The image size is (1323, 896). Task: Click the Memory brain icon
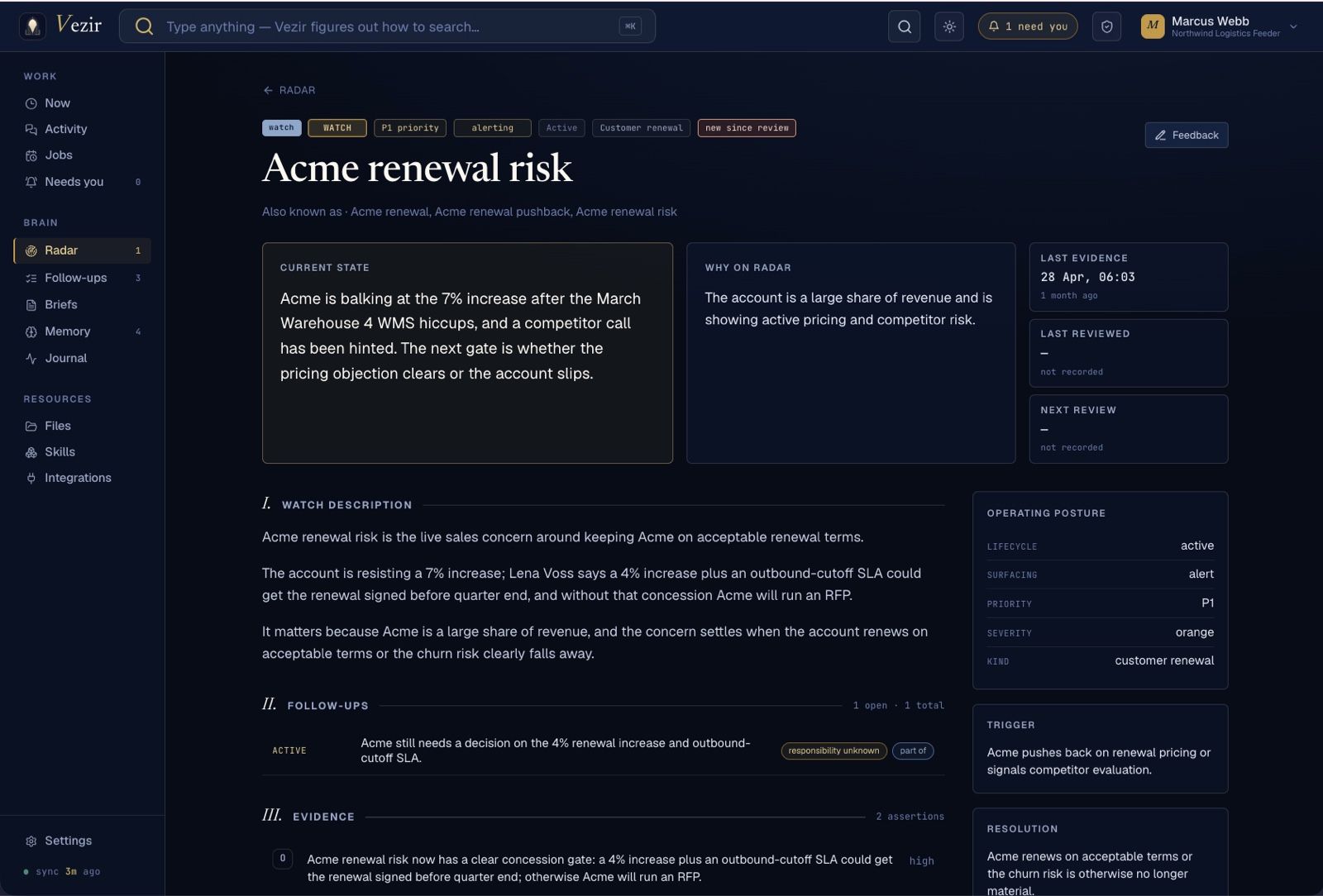tap(31, 331)
